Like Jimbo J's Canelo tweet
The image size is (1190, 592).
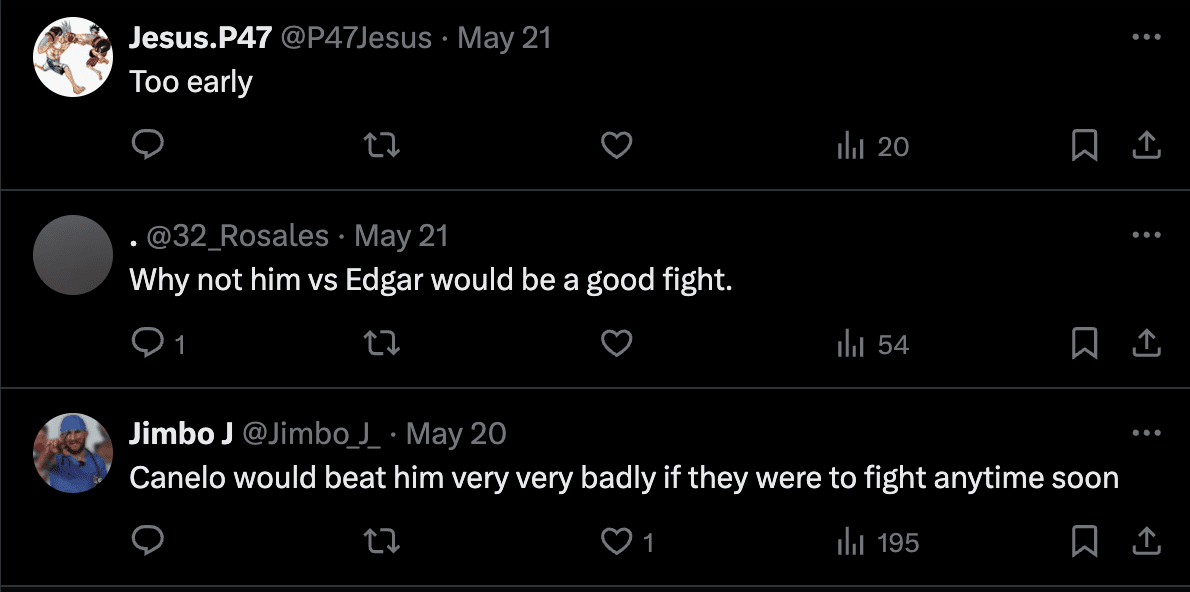tap(617, 542)
